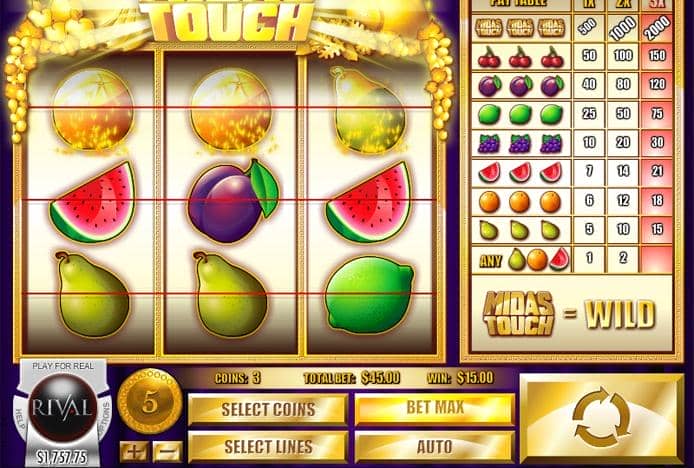Open Play For Real link

63,366
